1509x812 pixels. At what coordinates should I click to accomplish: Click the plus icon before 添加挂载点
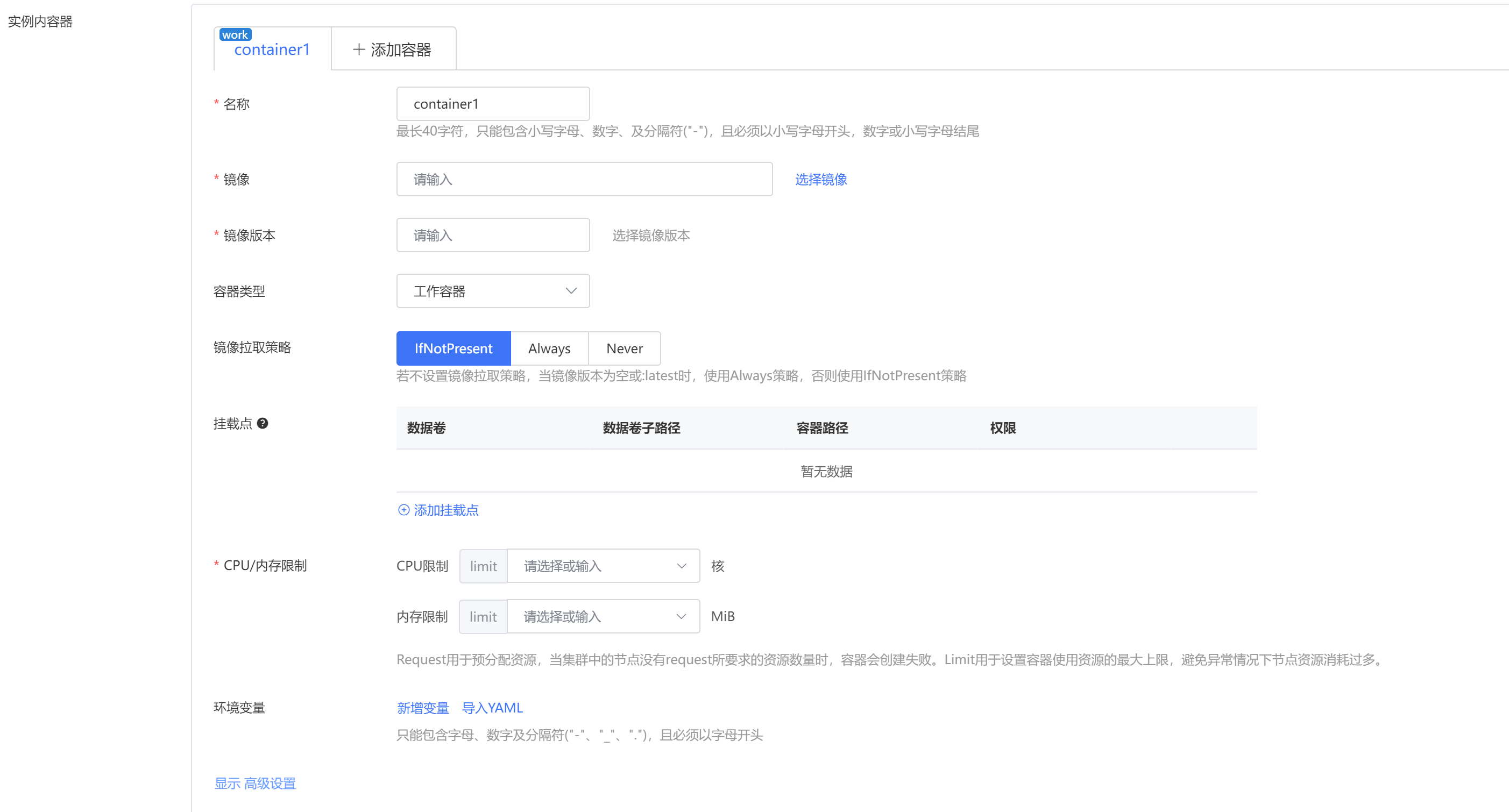(x=403, y=510)
